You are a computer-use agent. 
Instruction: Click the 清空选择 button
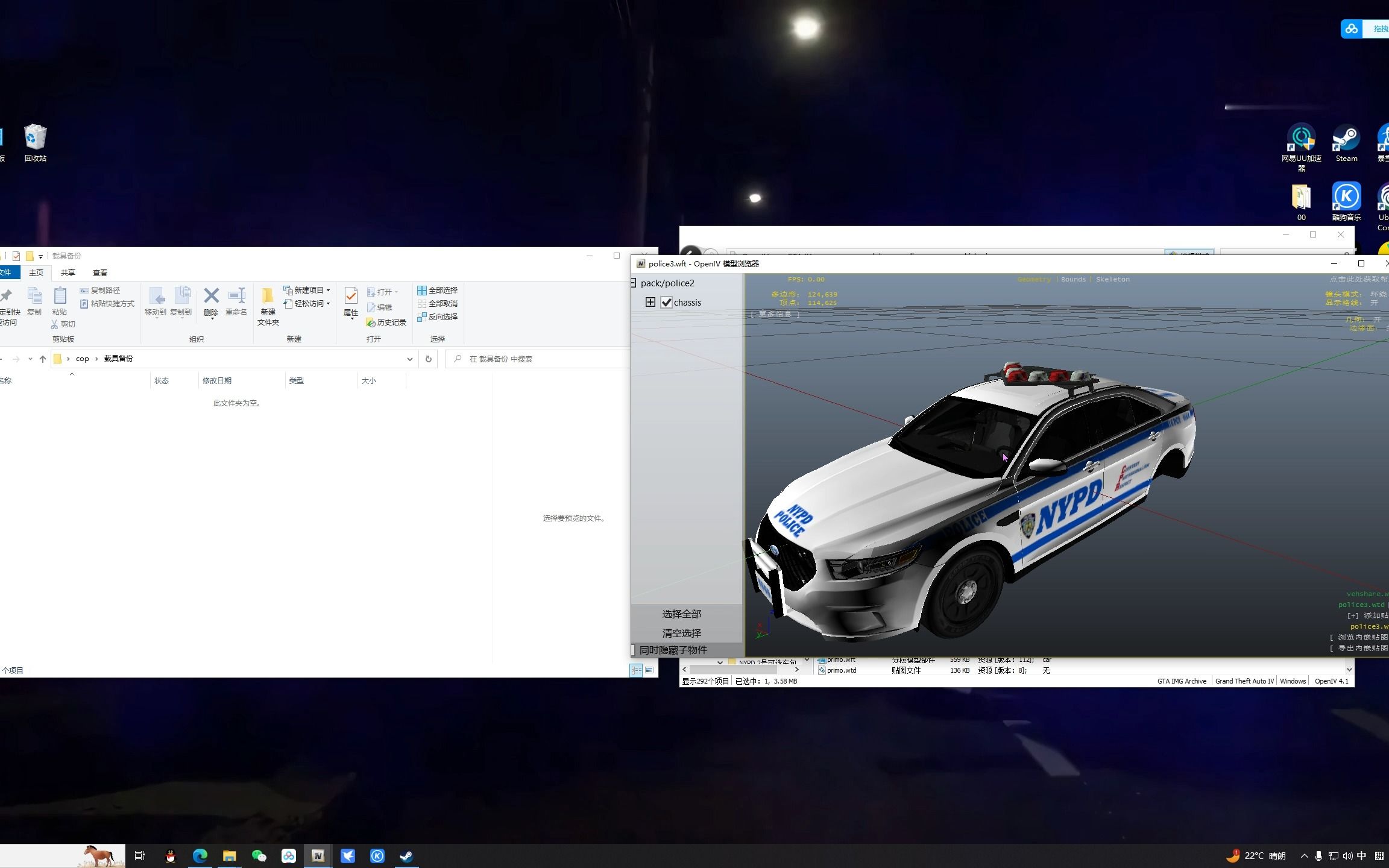click(682, 634)
